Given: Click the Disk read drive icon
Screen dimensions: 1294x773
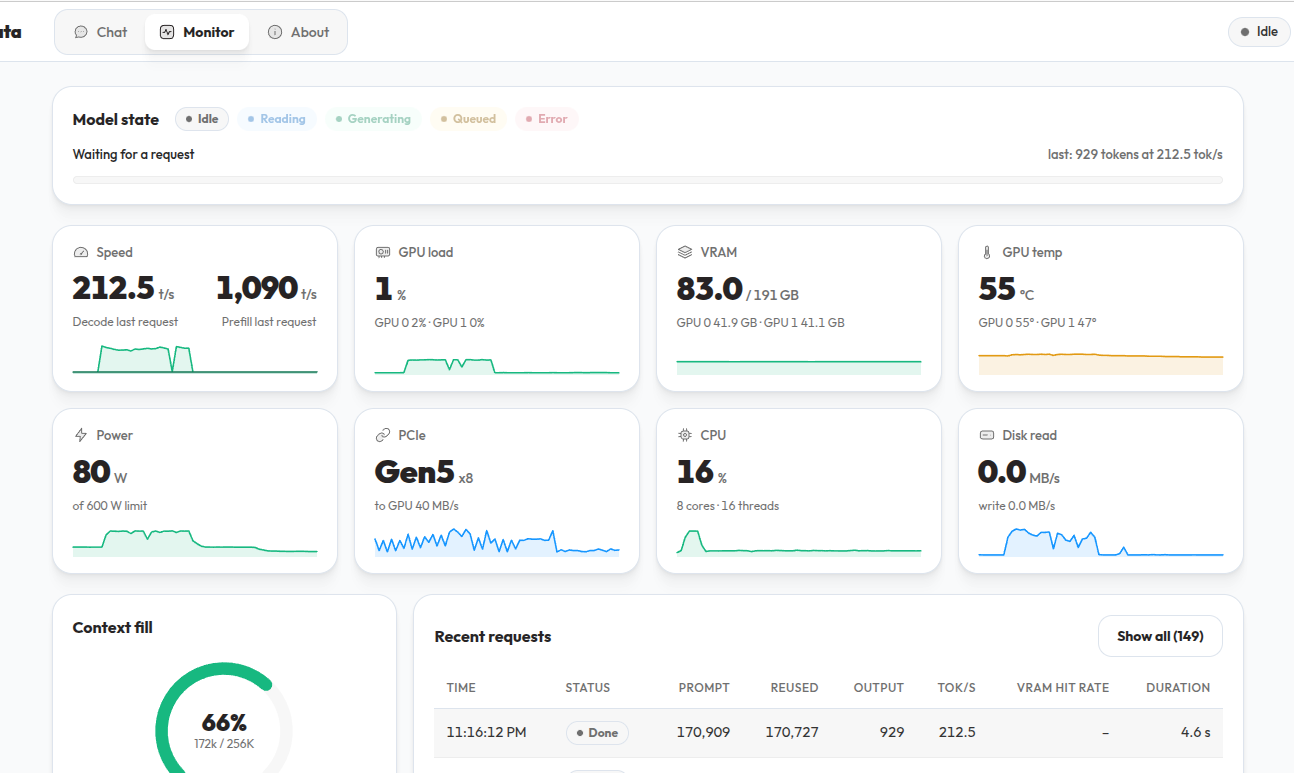Looking at the screenshot, I should [987, 436].
